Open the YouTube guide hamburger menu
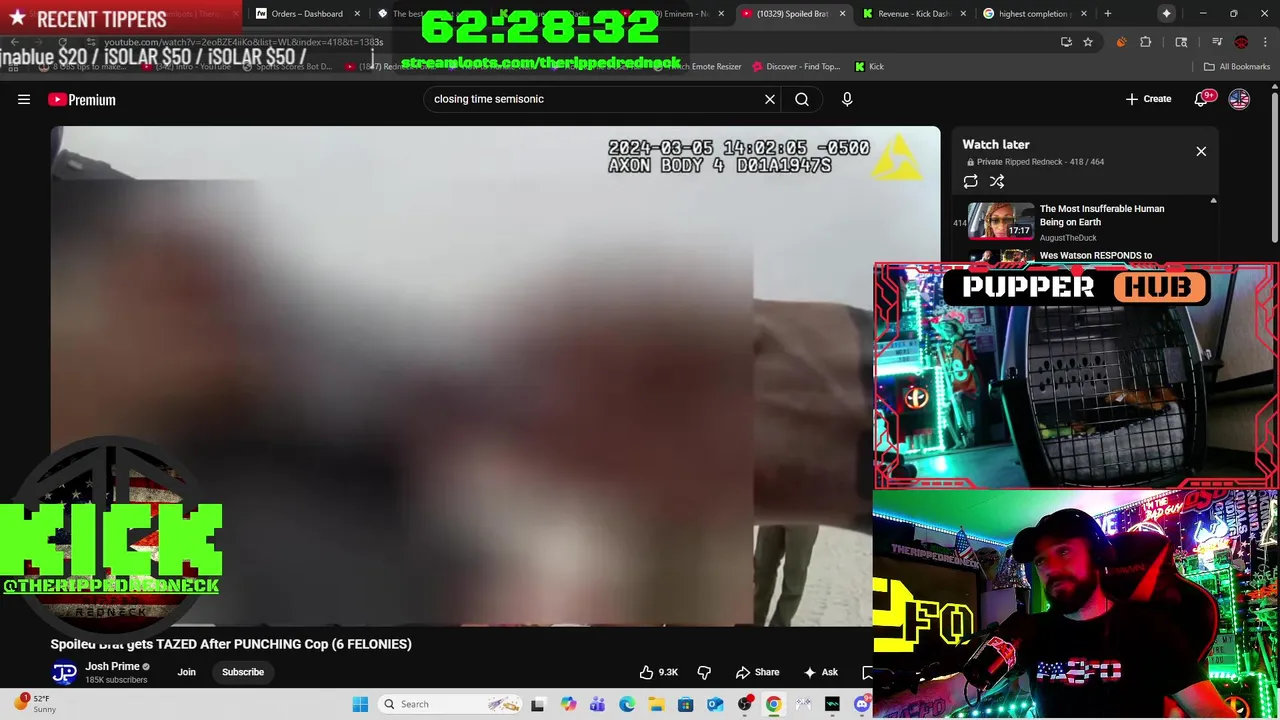 24,99
